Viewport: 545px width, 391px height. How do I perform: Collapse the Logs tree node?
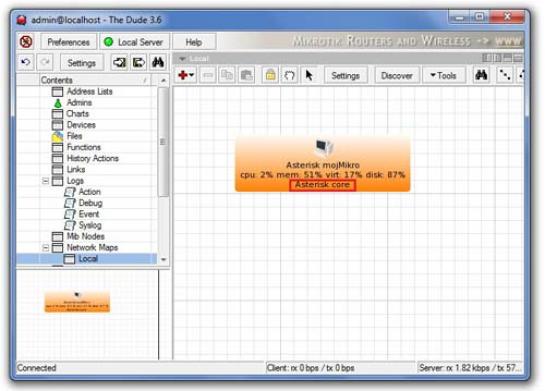pos(45,181)
